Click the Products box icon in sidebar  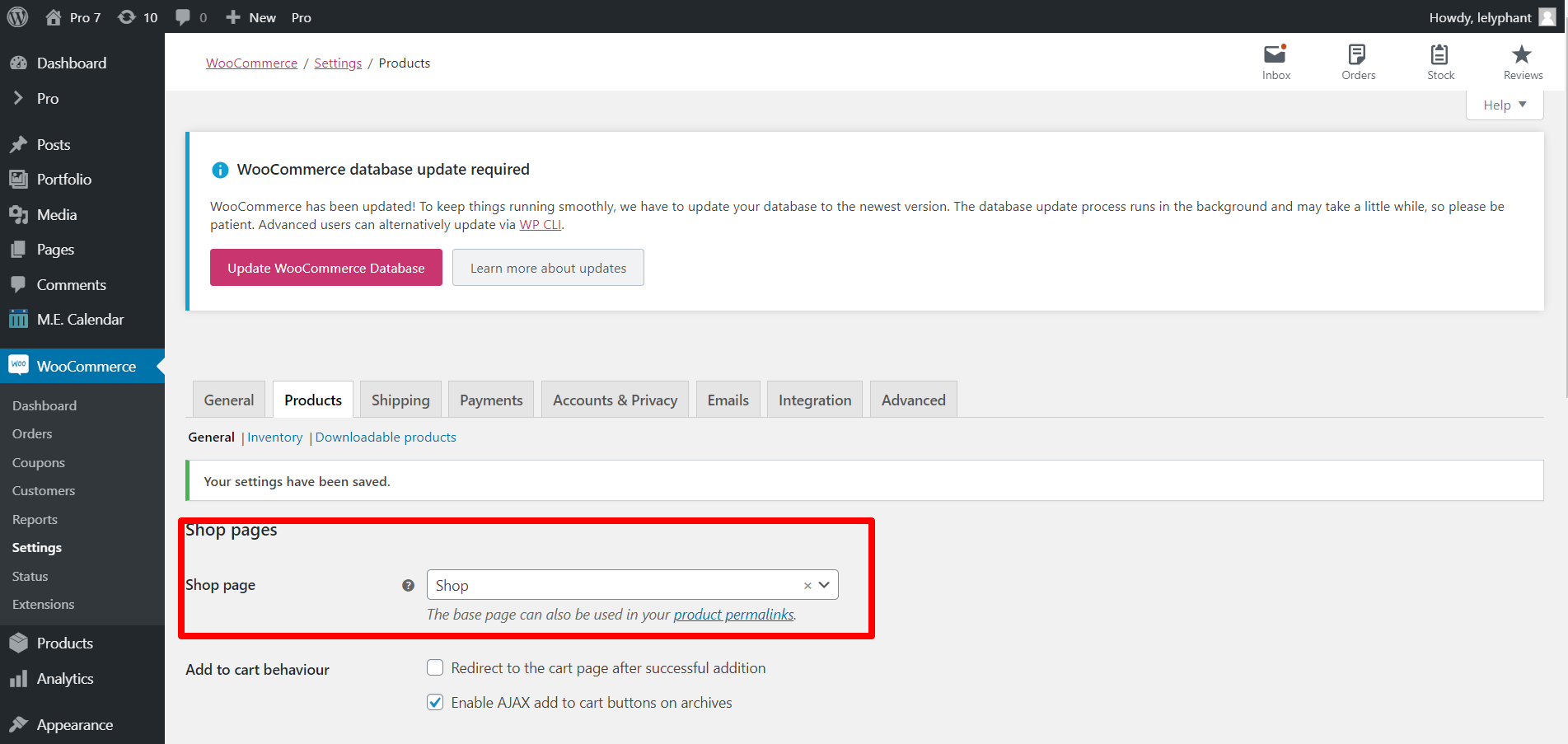(x=18, y=643)
